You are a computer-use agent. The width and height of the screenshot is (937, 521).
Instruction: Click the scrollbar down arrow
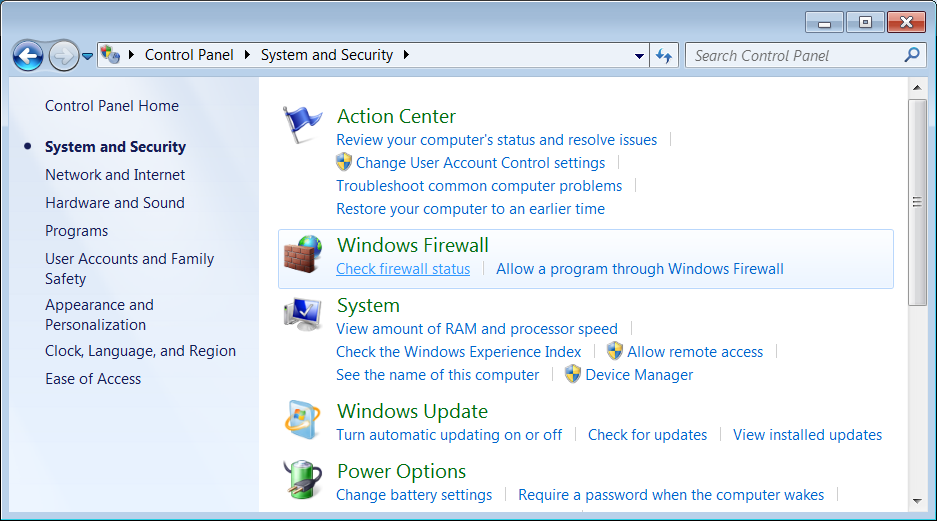916,500
